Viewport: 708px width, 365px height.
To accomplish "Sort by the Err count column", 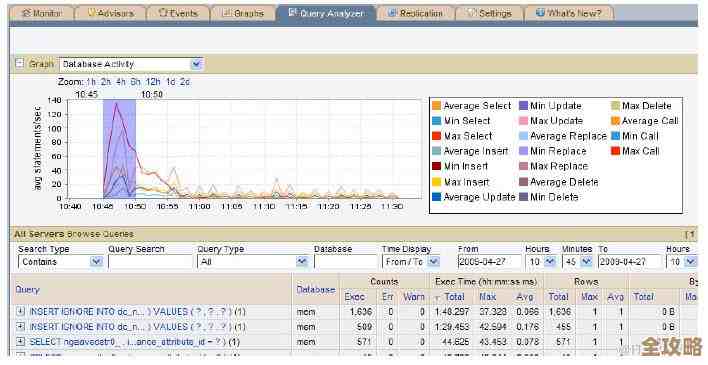I will pyautogui.click(x=388, y=297).
